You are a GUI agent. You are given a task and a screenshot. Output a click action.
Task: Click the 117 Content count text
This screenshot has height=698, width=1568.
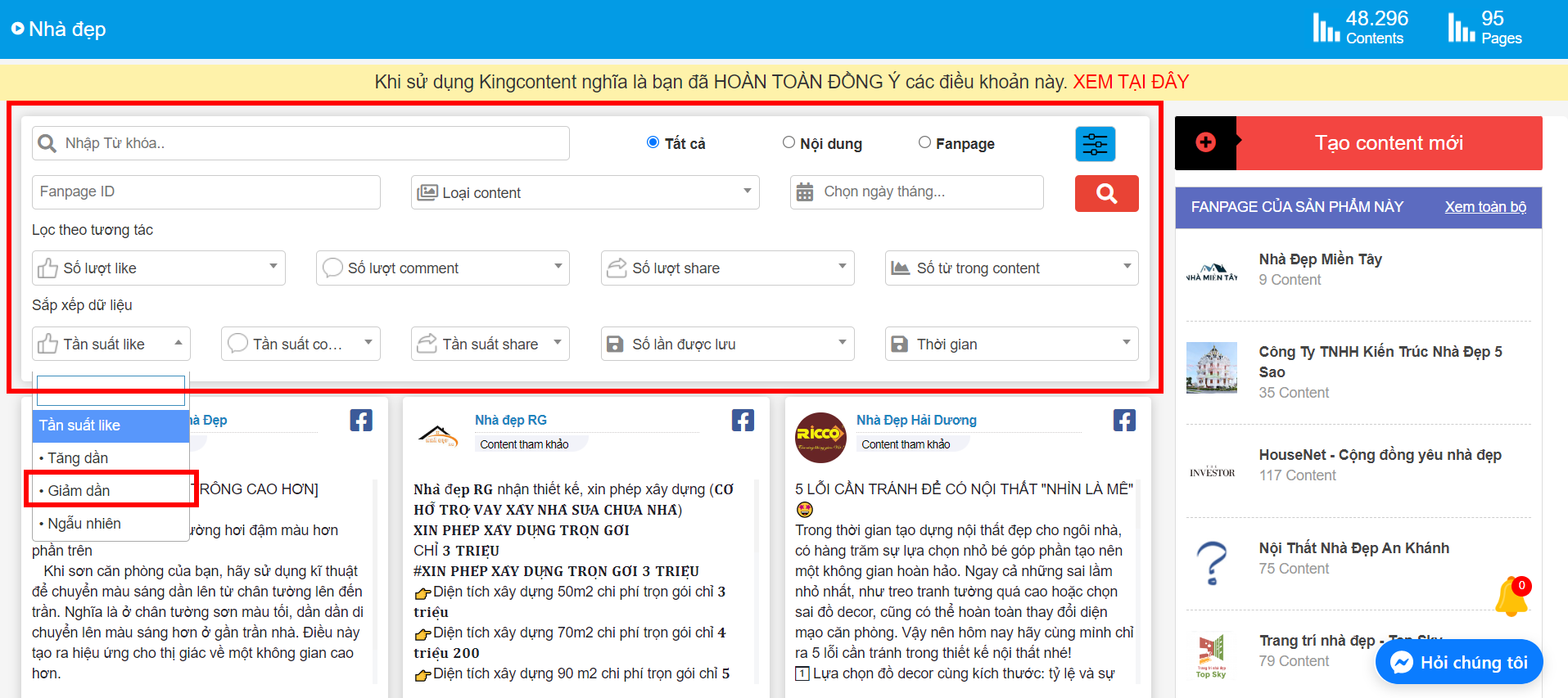click(1297, 475)
